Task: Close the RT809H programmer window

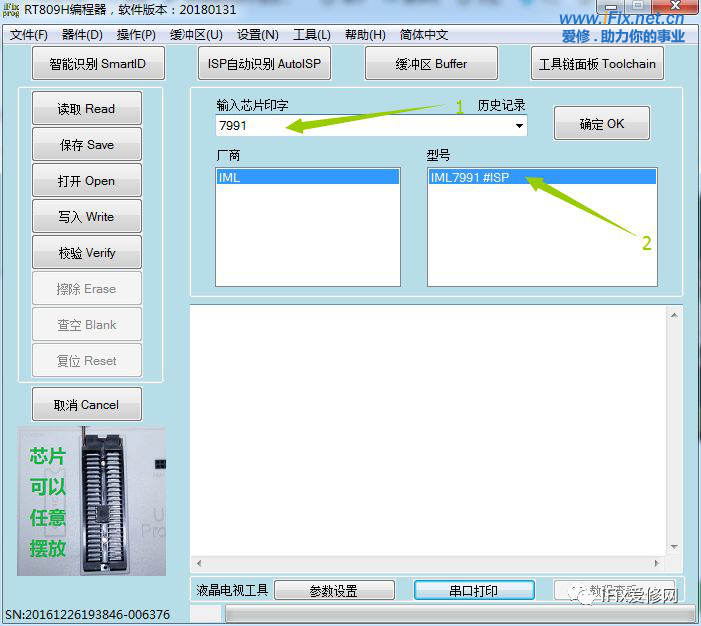Action: click(x=676, y=5)
